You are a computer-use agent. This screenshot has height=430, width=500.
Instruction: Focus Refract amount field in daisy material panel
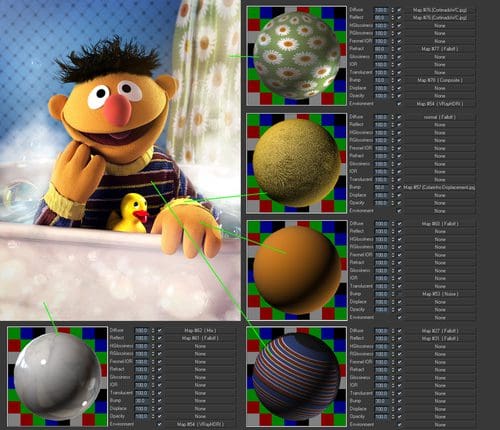[x=381, y=49]
